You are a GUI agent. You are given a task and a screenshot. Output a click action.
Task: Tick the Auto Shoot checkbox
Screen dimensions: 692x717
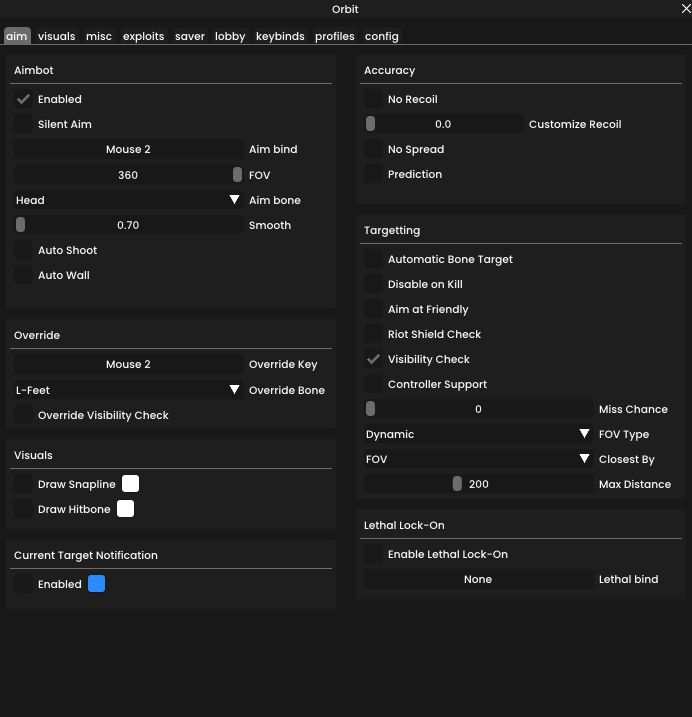tap(23, 250)
